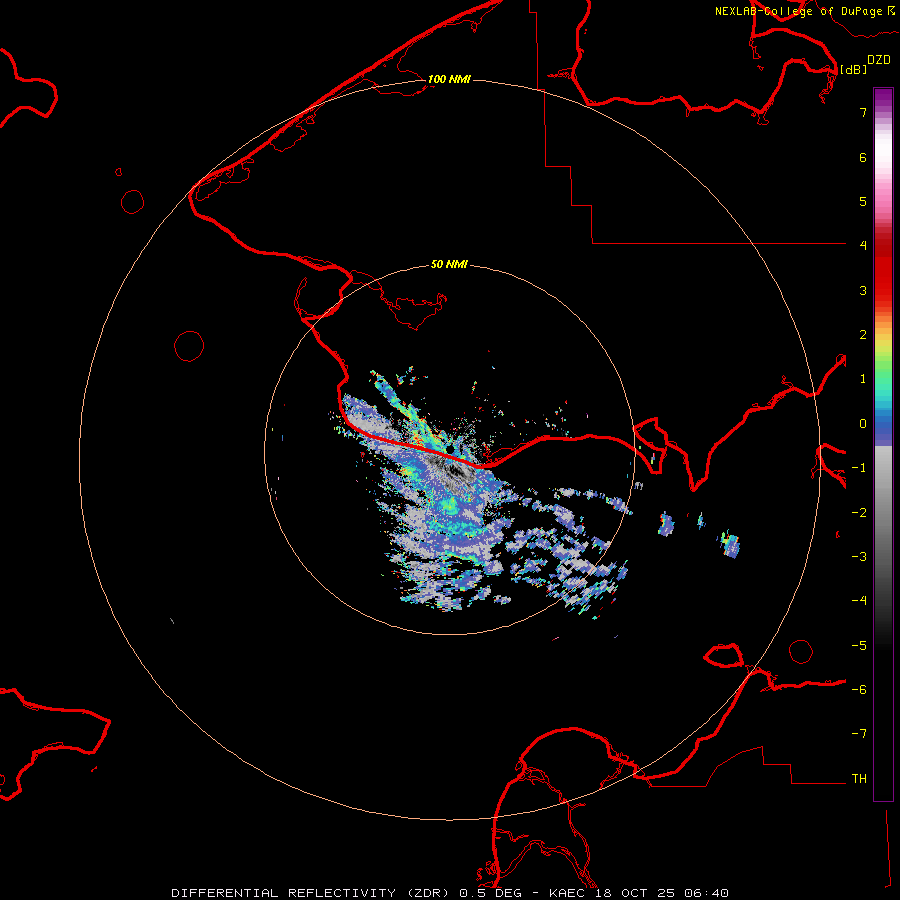Click the "TH" threshold label on color scale
900x900 pixels.
(x=859, y=779)
